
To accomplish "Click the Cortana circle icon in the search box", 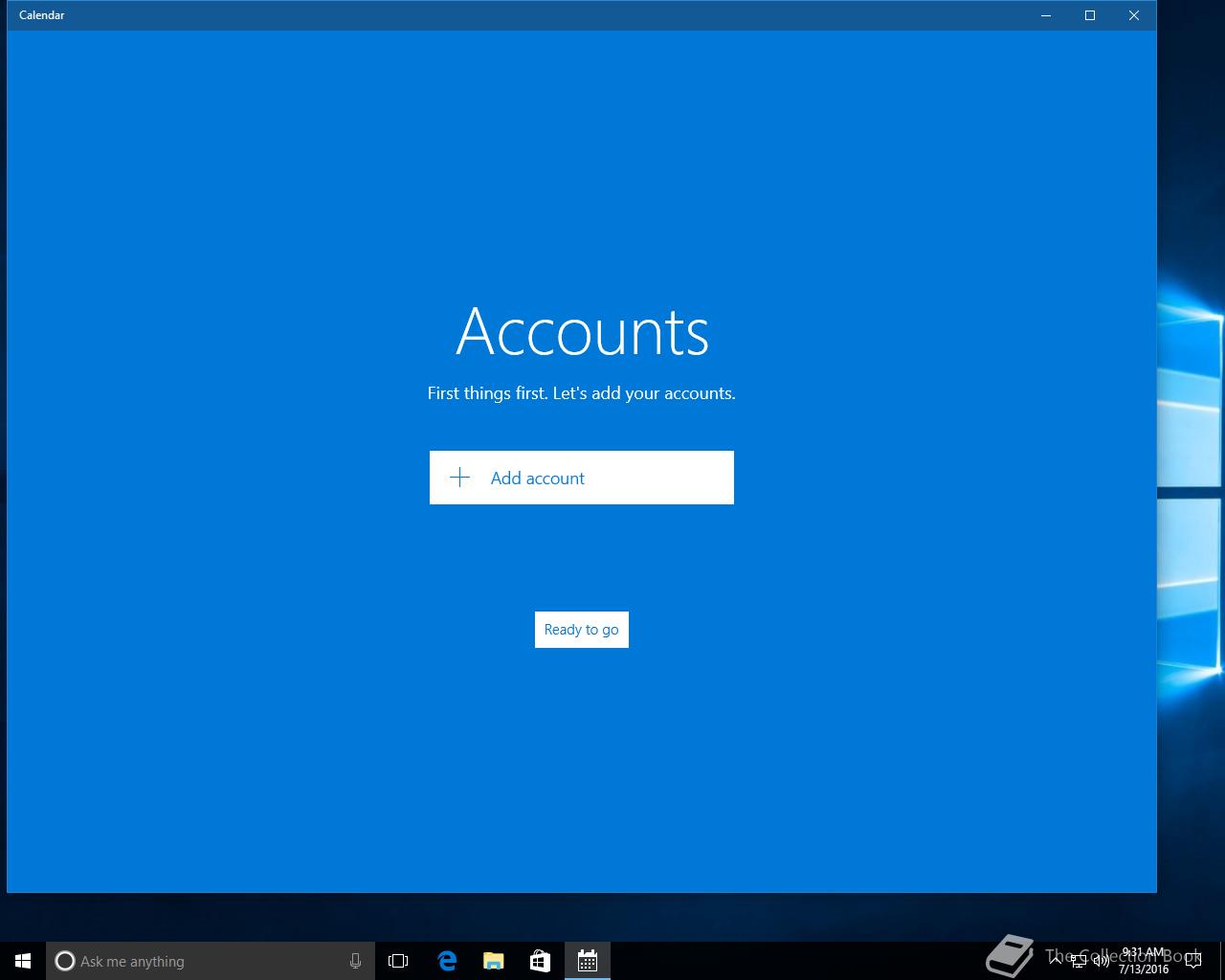I will pyautogui.click(x=65, y=961).
